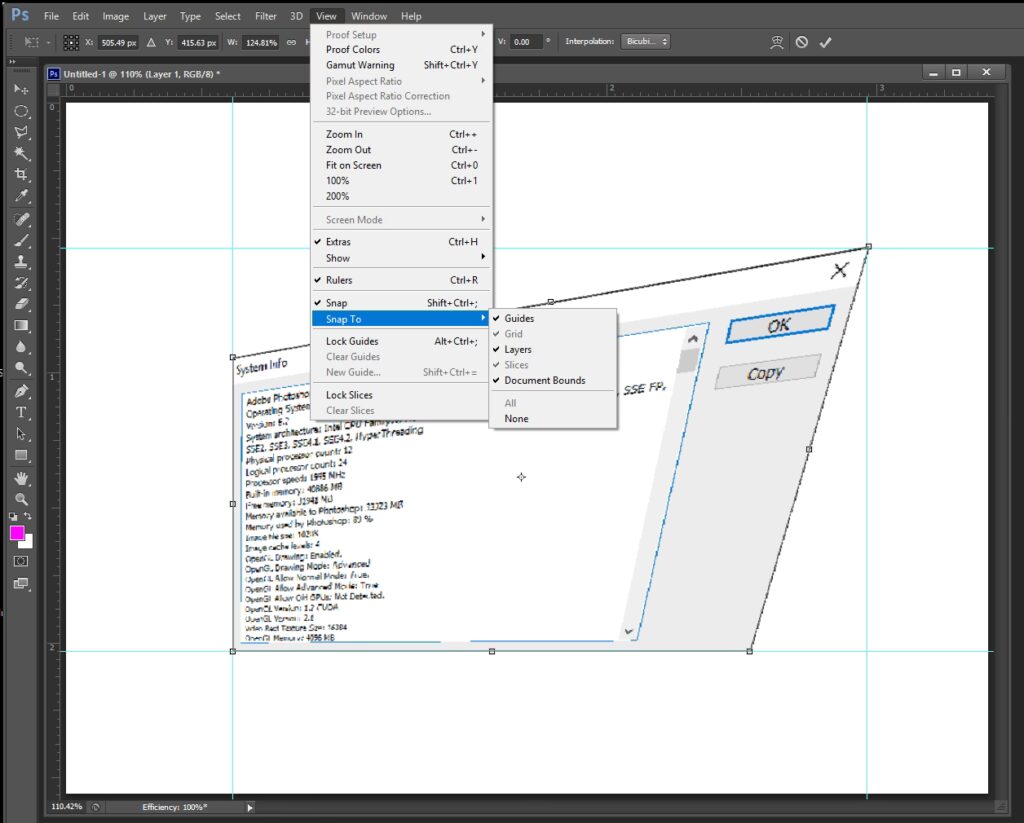The image size is (1024, 823).
Task: Uncheck Snap To Layers
Action: coord(518,350)
